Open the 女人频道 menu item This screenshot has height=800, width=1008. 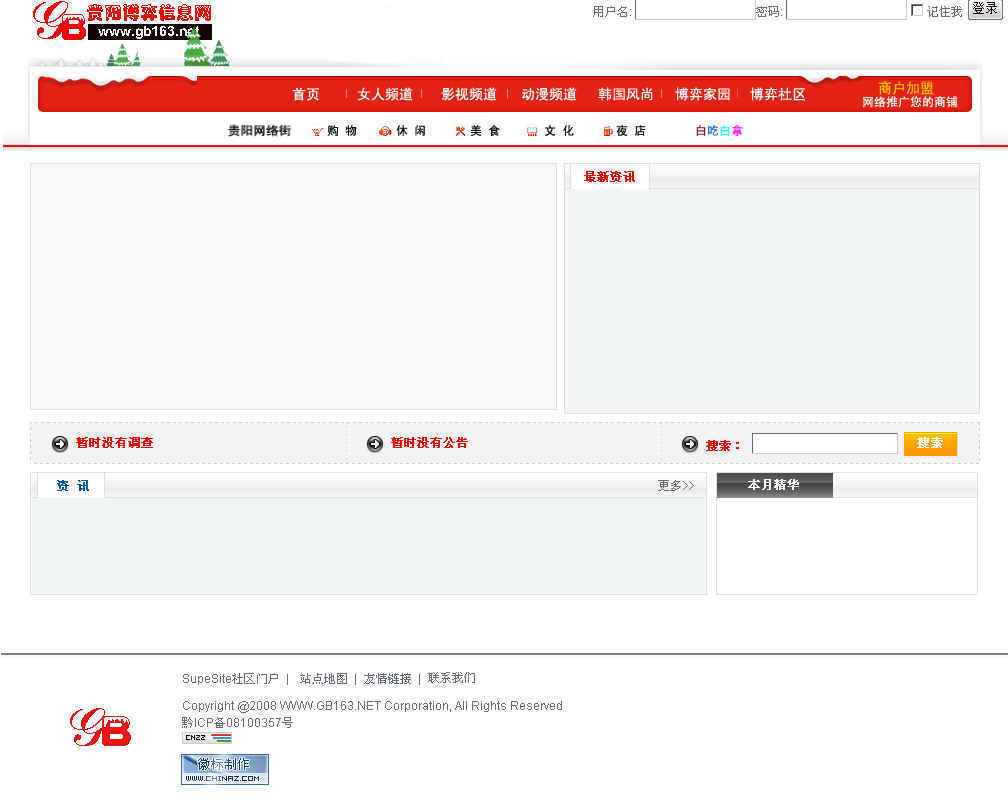coord(384,95)
